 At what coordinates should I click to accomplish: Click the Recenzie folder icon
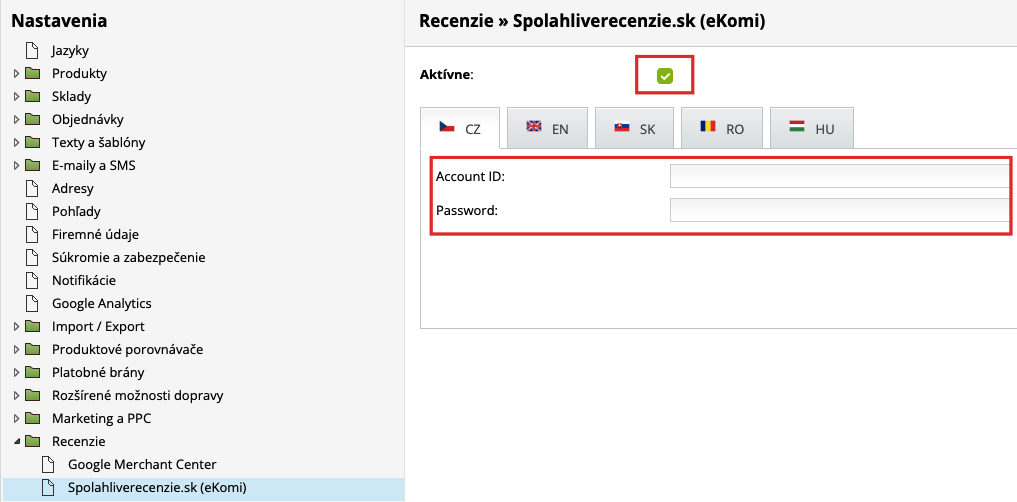click(32, 442)
